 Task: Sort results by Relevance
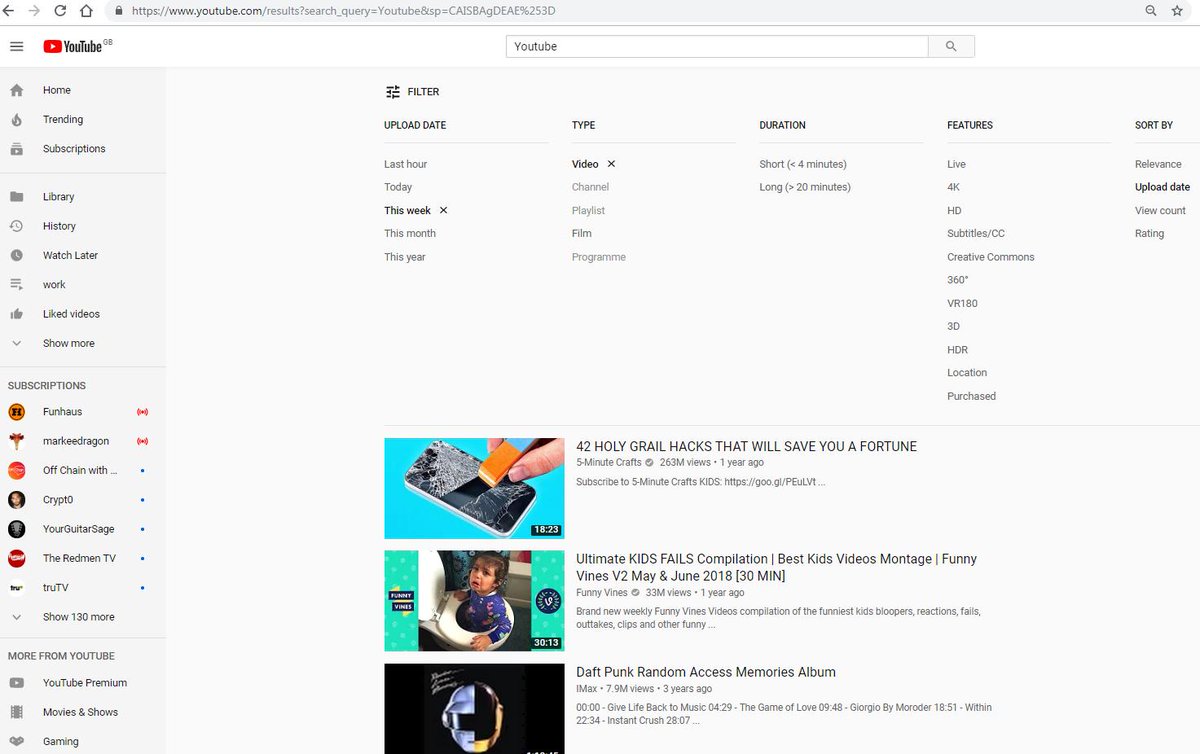[1158, 164]
